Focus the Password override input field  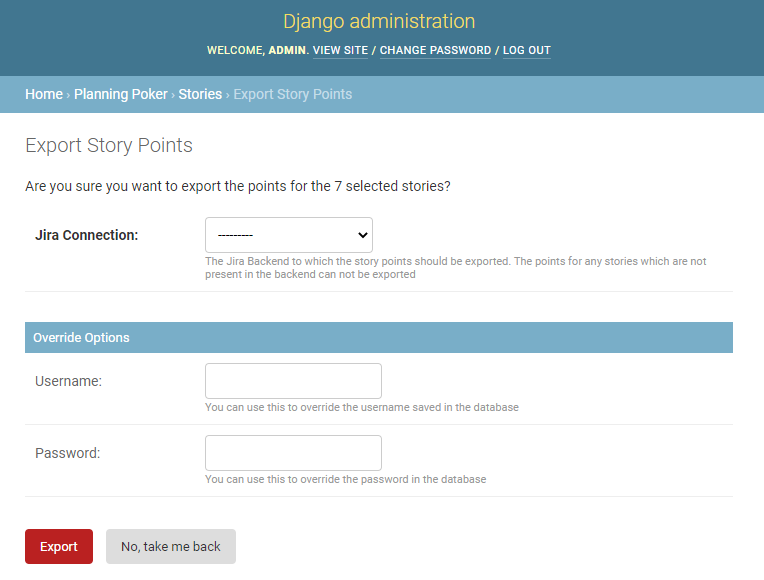[x=293, y=453]
